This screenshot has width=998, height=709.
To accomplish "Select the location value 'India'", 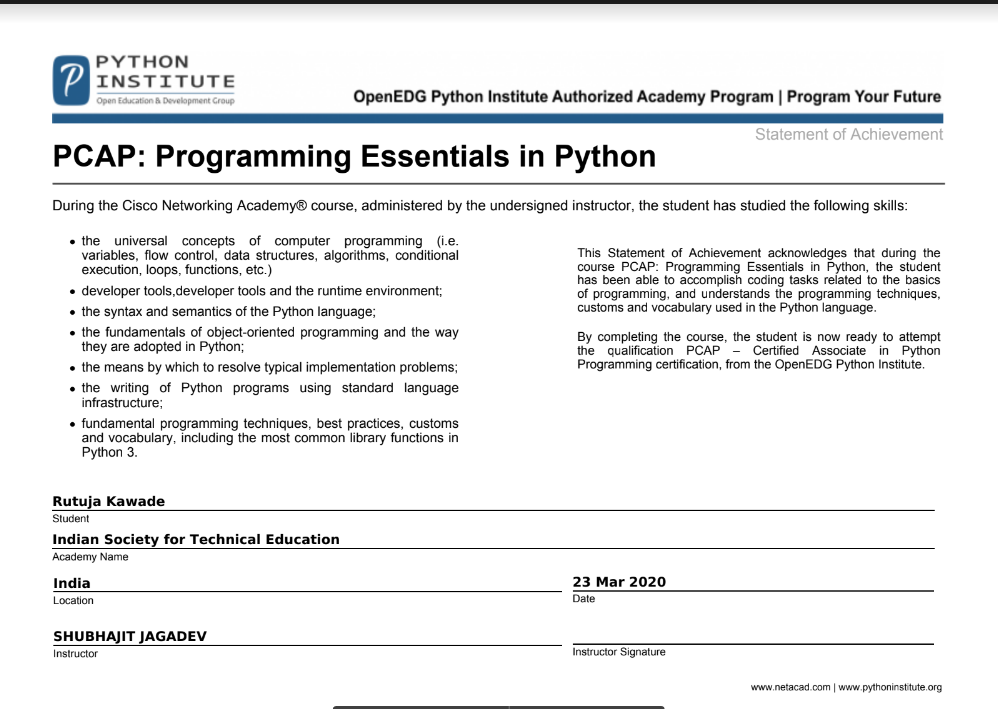I will coord(72,584).
